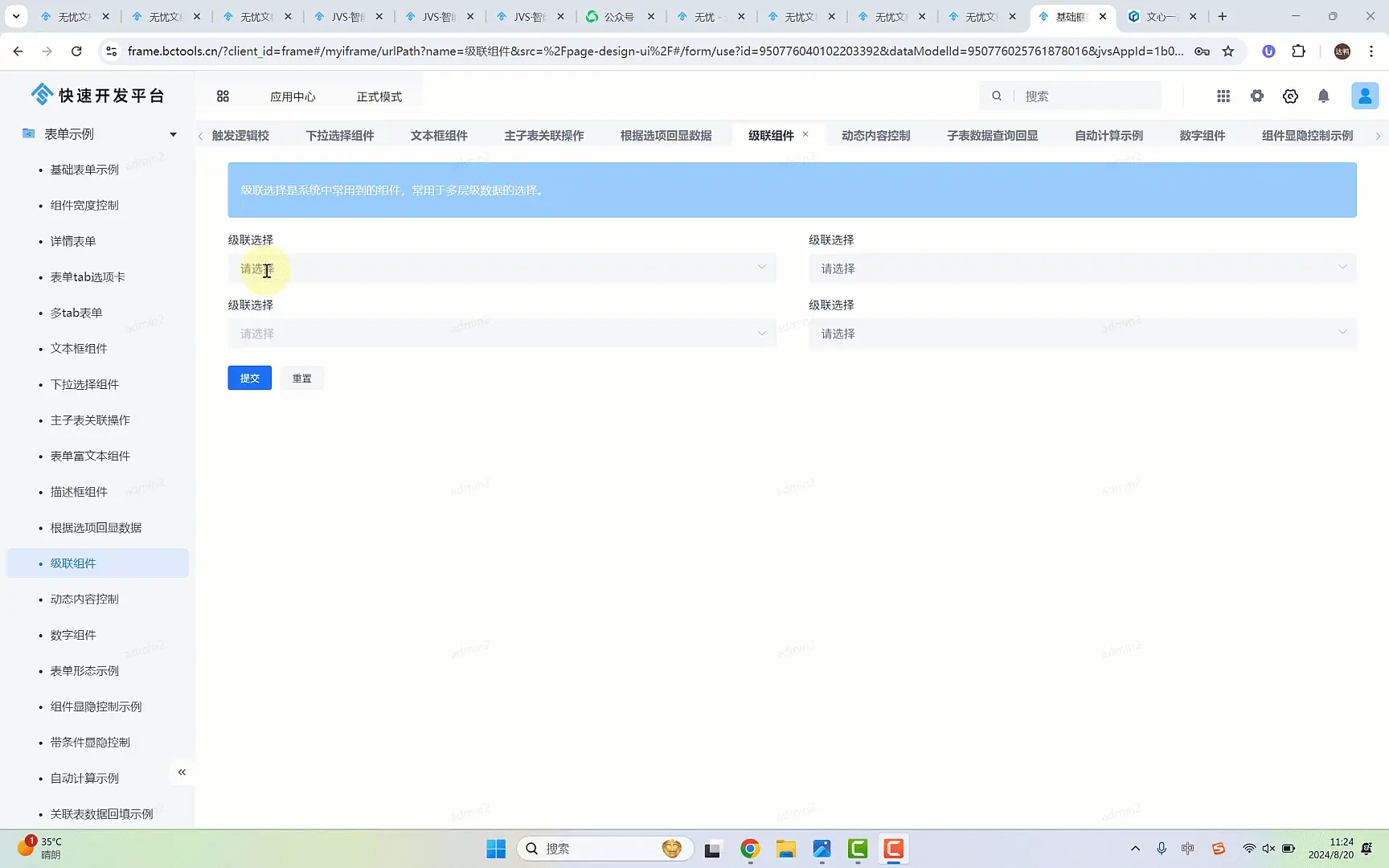Reset the form with 重置 button
1389x868 pixels.
(302, 378)
